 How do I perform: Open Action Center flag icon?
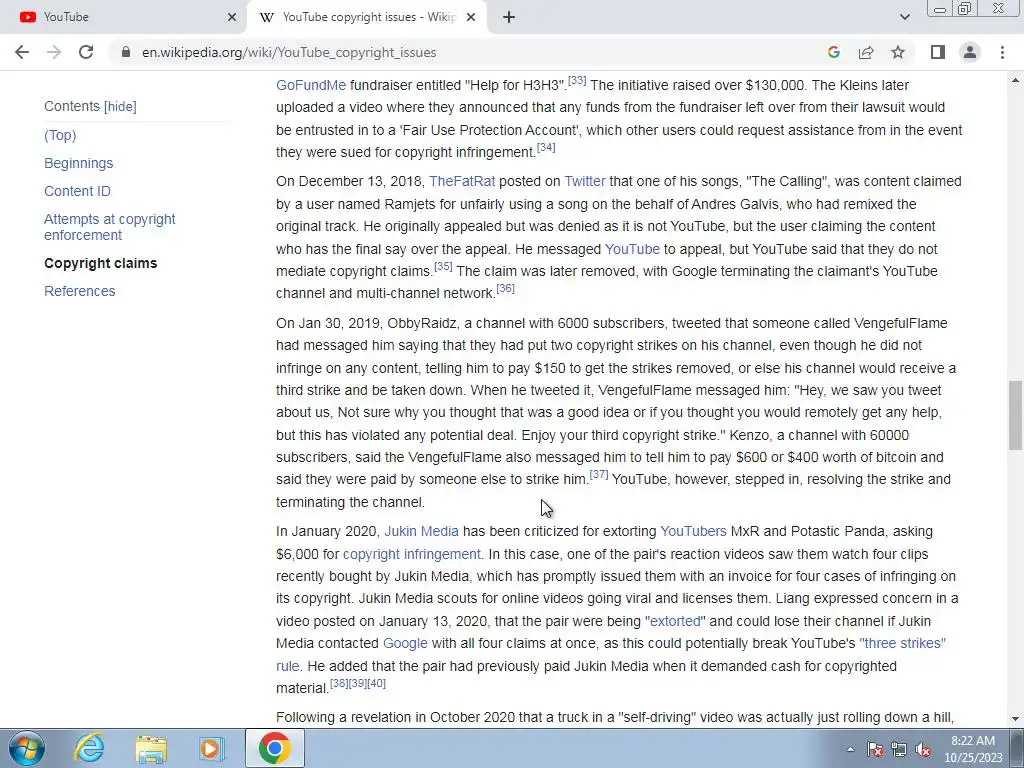click(874, 749)
